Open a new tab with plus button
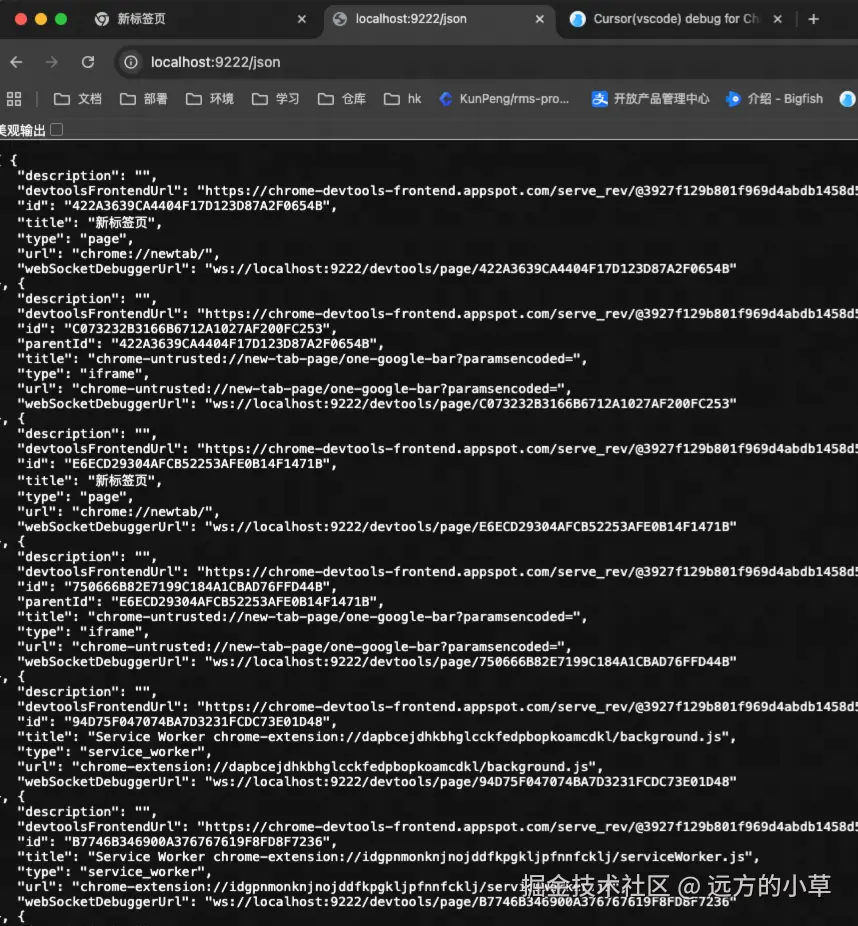Screen dimensions: 858x926 [814, 19]
